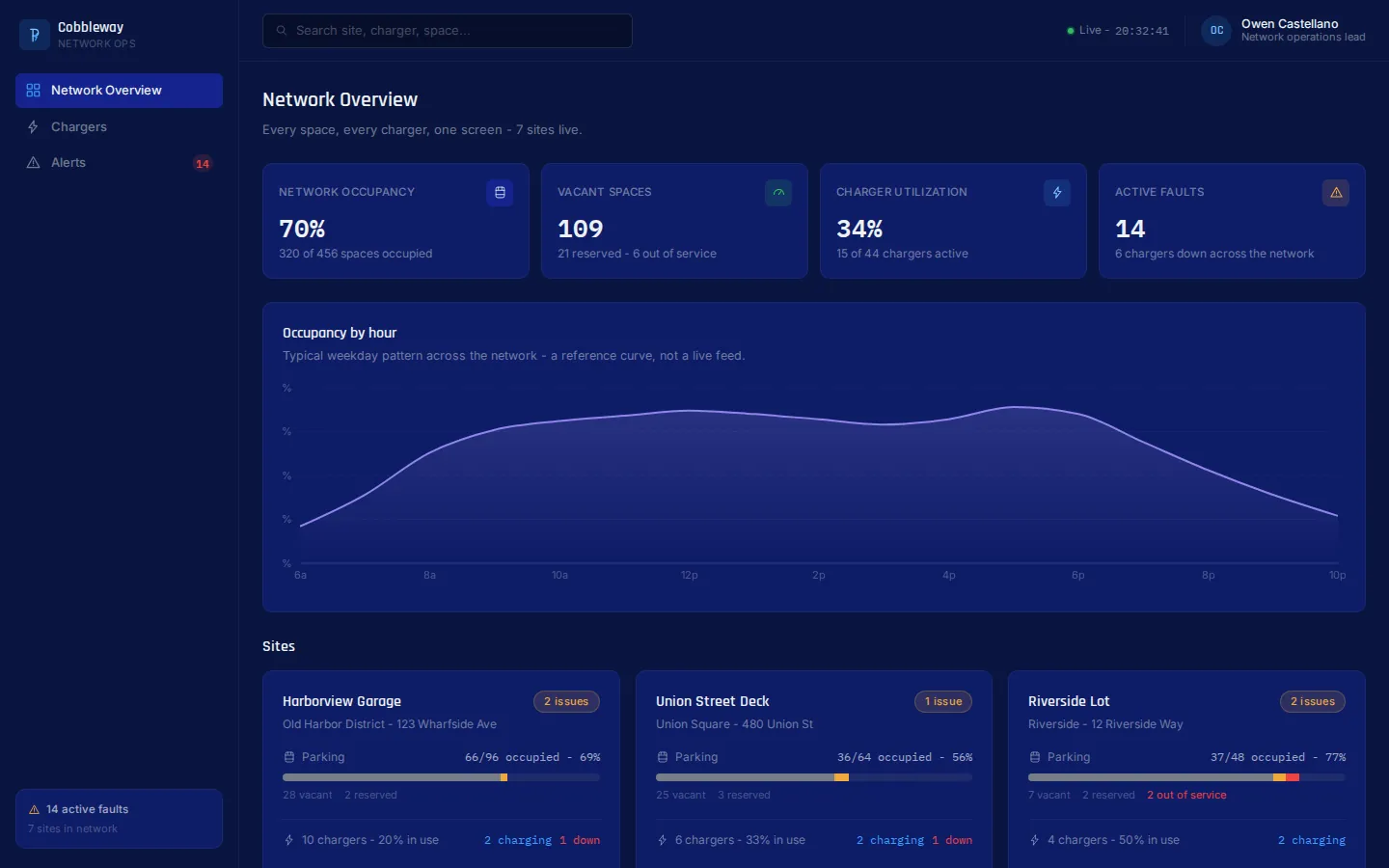Click the Charger Utilization bolt icon

[1057, 193]
